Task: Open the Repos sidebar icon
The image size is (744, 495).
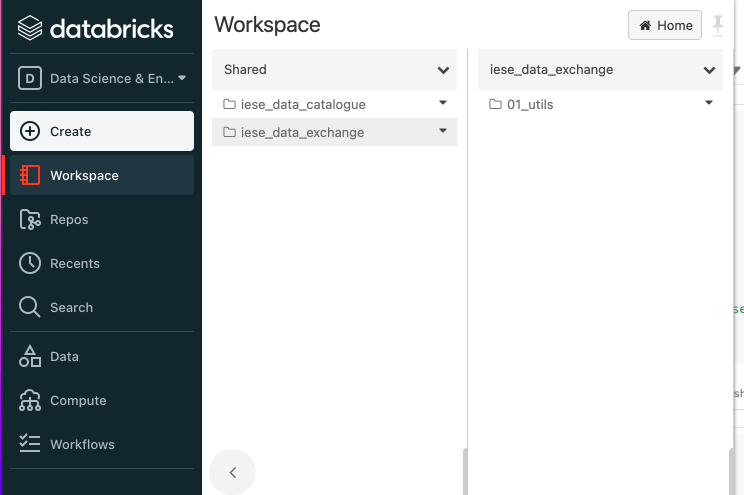Action: pyautogui.click(x=30, y=219)
